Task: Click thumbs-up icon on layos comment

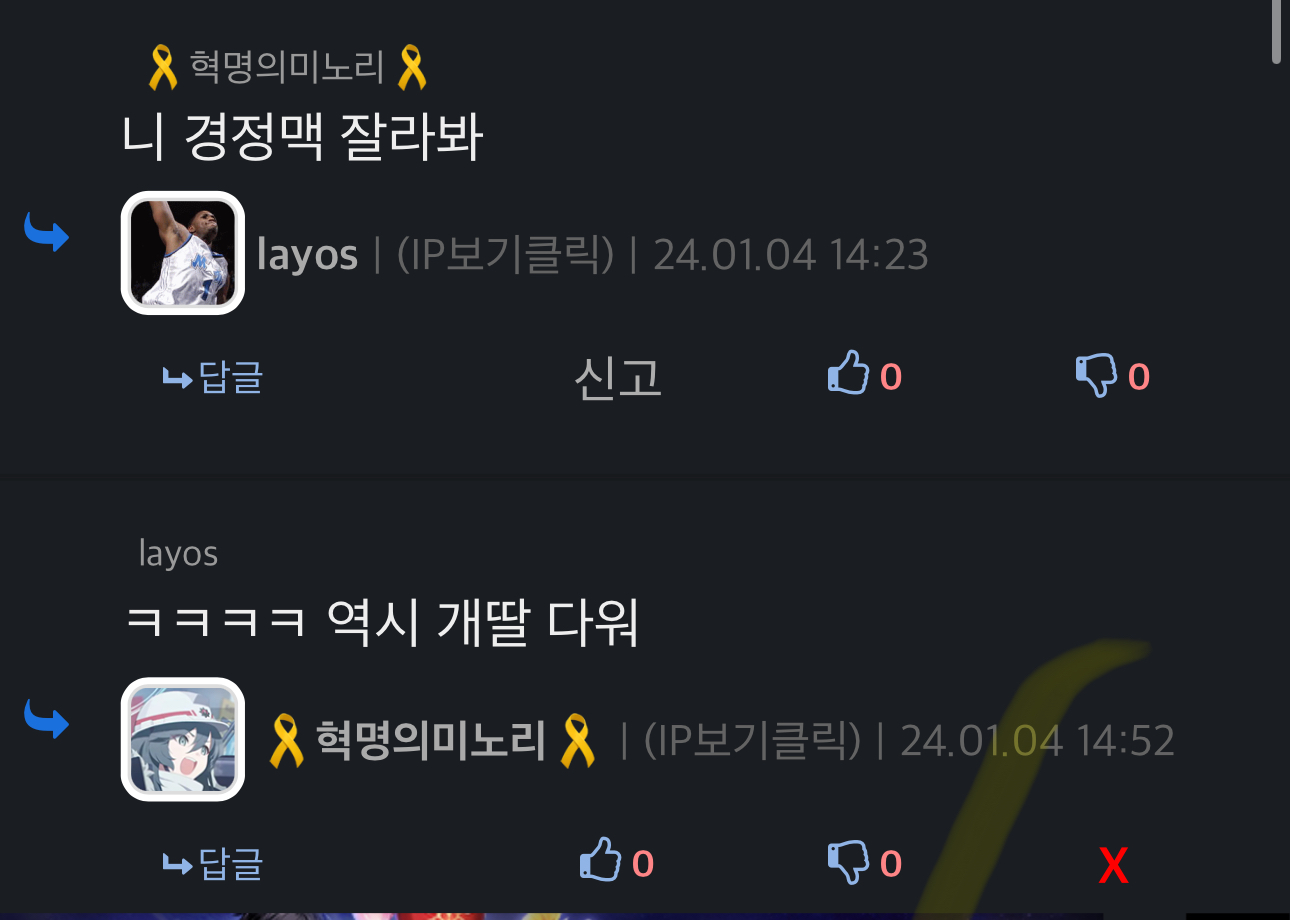Action: click(848, 372)
